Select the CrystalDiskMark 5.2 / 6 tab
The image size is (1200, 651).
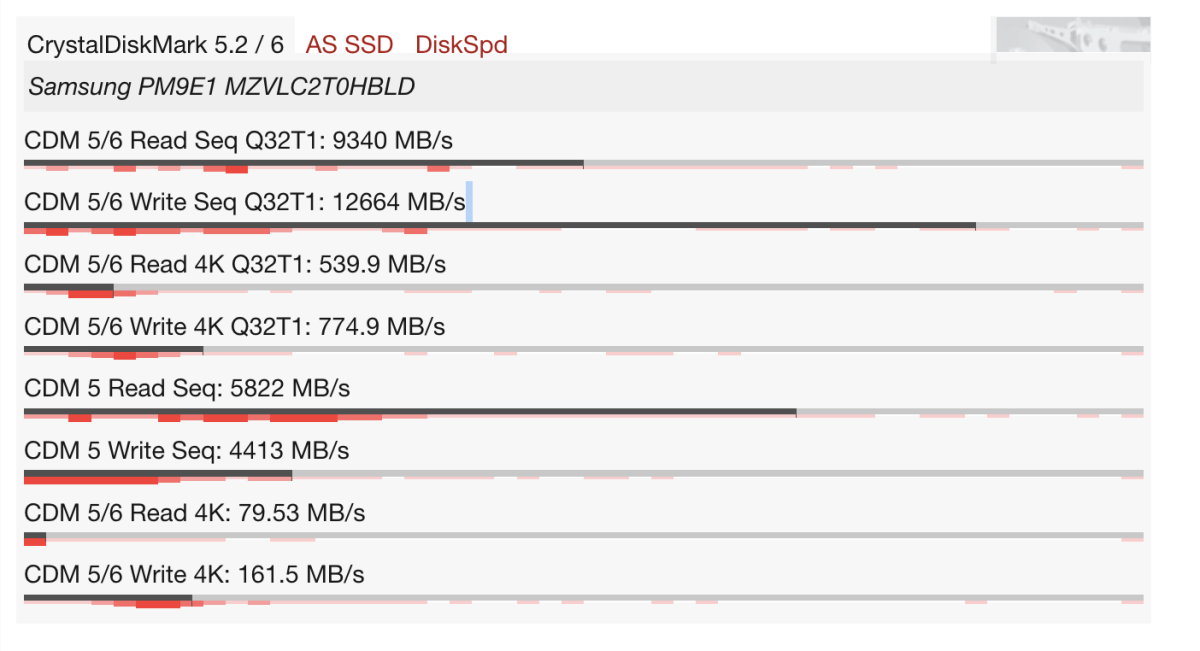(x=155, y=45)
